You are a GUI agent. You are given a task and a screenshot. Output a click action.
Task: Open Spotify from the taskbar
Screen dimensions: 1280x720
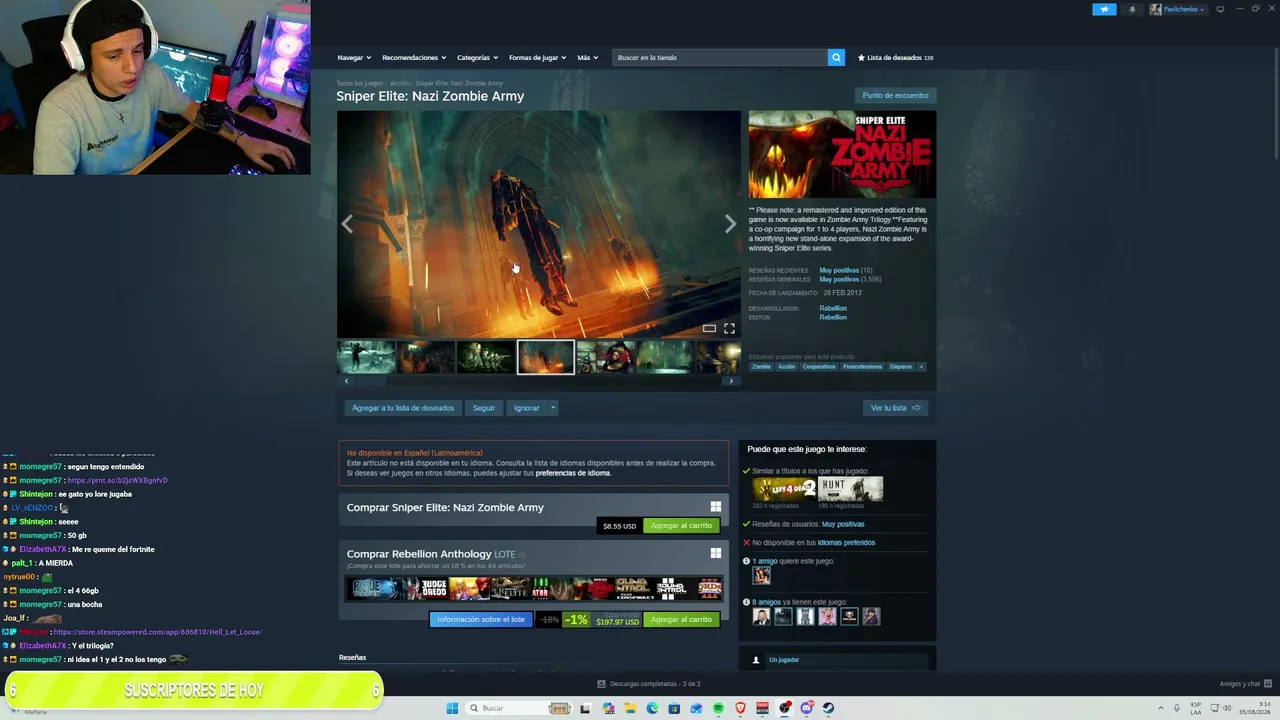(x=718, y=708)
